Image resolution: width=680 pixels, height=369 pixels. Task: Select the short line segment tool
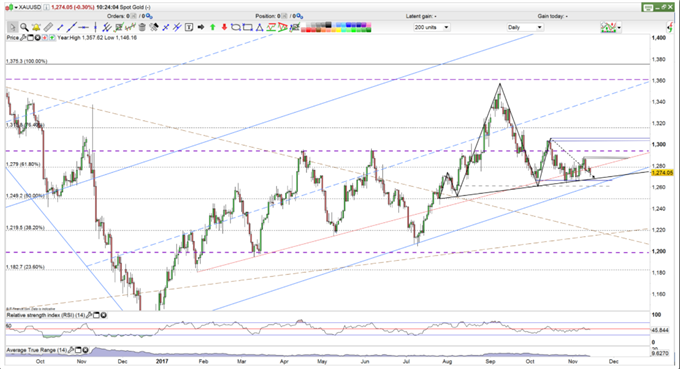[x=60, y=27]
